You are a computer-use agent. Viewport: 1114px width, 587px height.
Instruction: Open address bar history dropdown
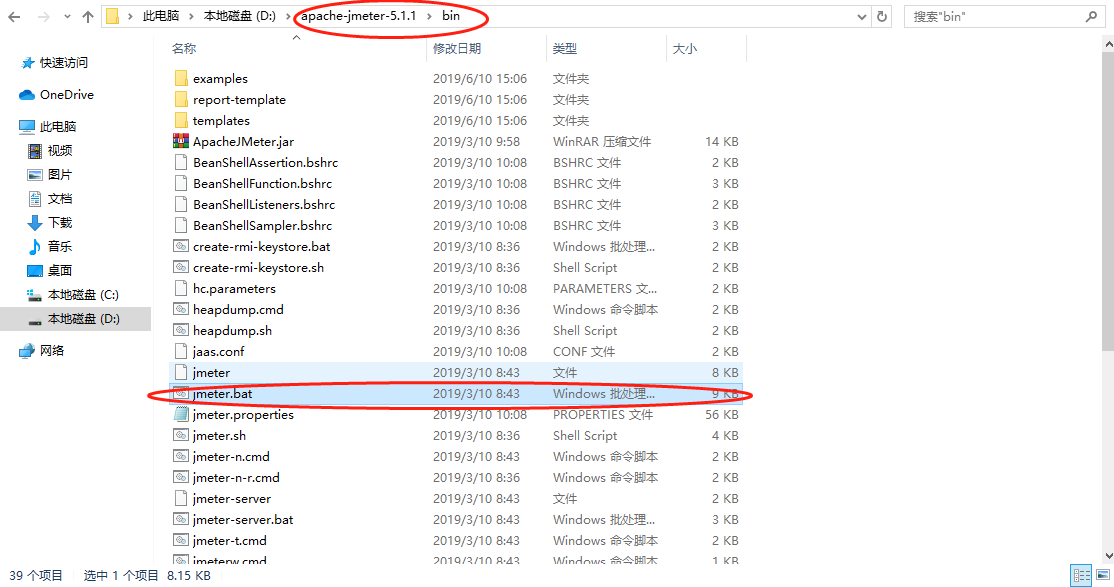[861, 16]
